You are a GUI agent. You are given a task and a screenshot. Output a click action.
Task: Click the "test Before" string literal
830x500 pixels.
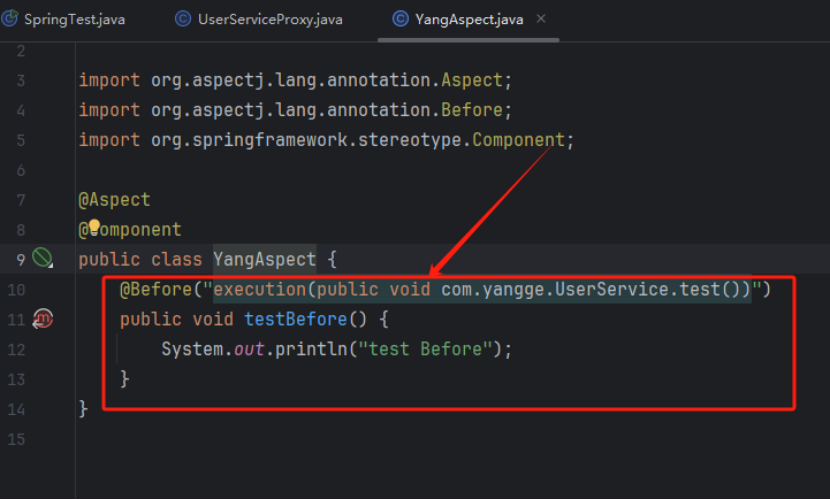pos(426,349)
